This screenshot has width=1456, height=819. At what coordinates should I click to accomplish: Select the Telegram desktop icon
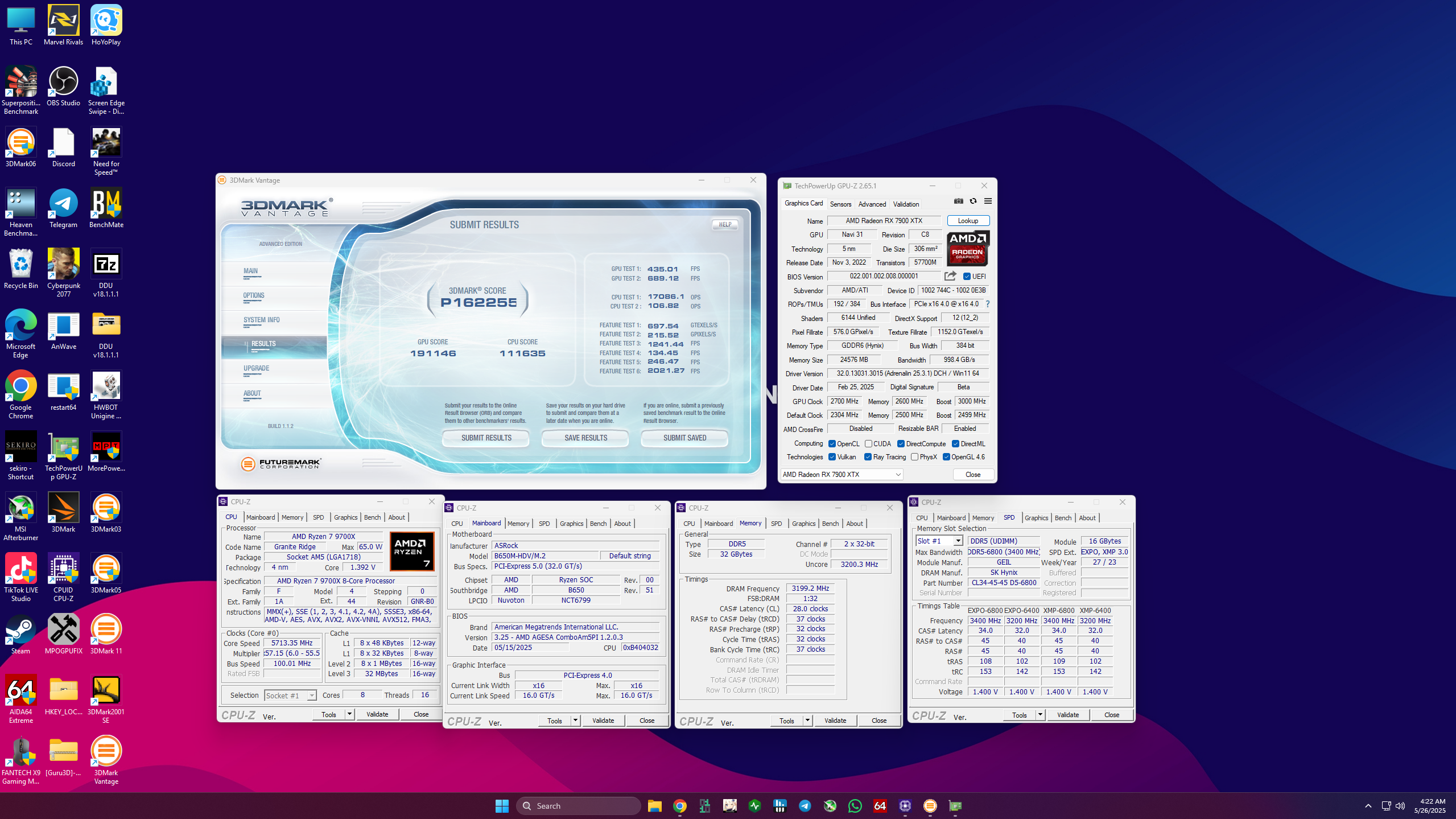click(x=63, y=208)
